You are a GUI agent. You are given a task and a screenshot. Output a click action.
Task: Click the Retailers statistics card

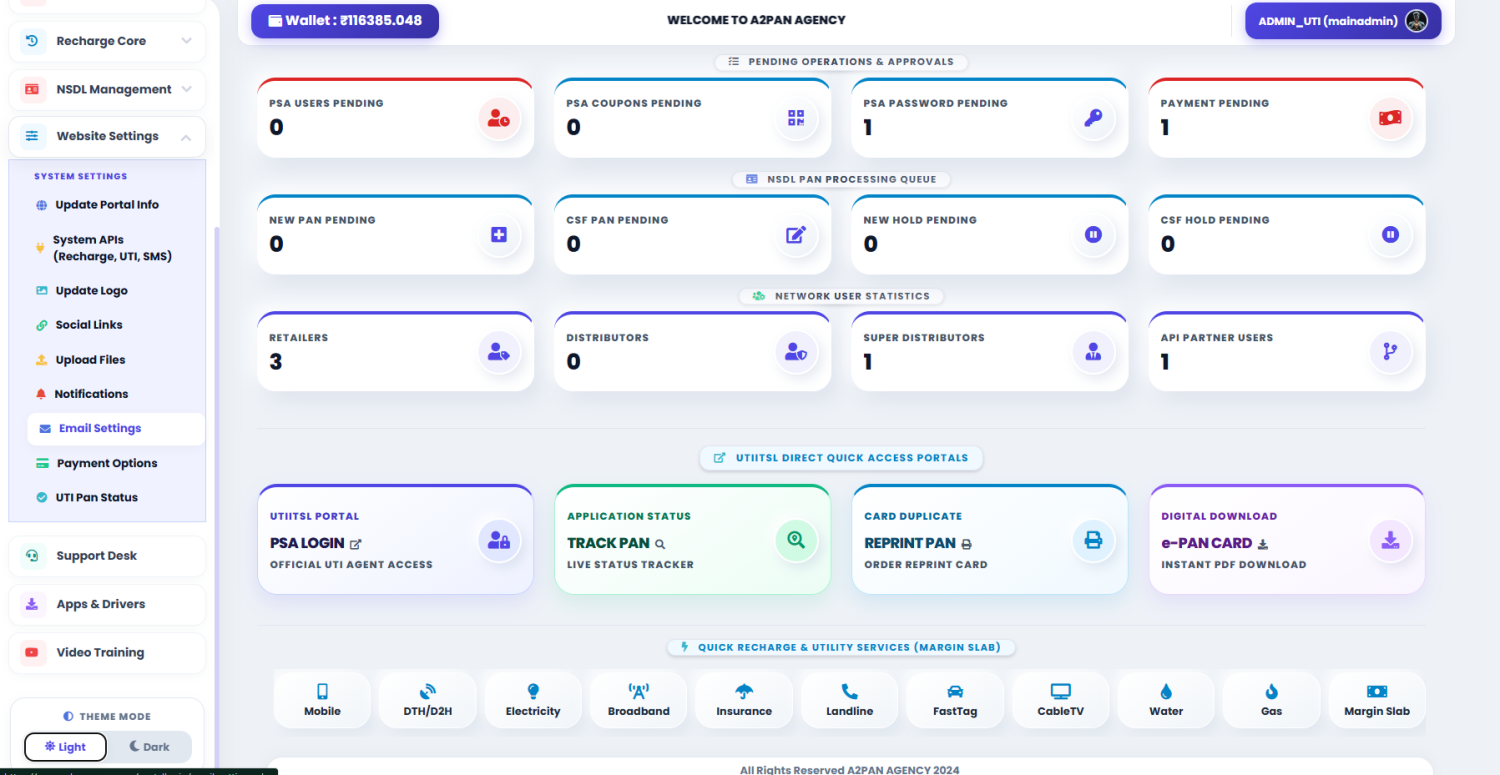pos(395,351)
